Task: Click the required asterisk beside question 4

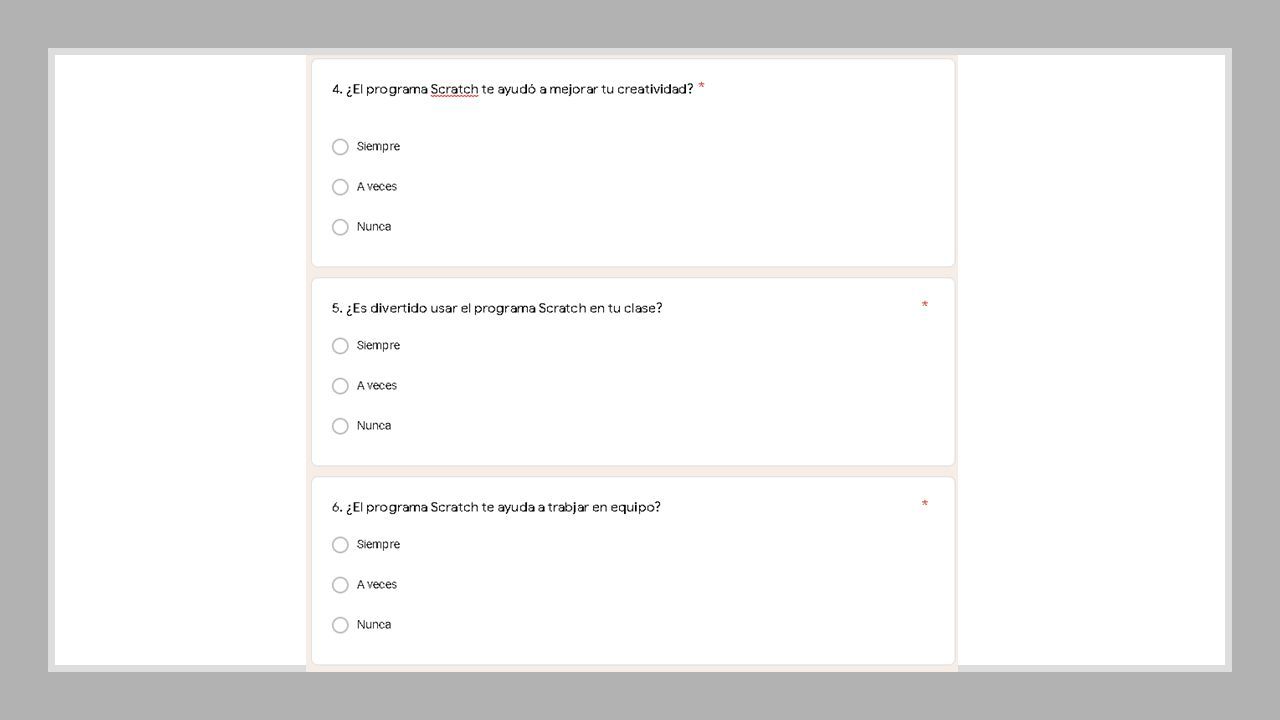Action: (x=701, y=87)
